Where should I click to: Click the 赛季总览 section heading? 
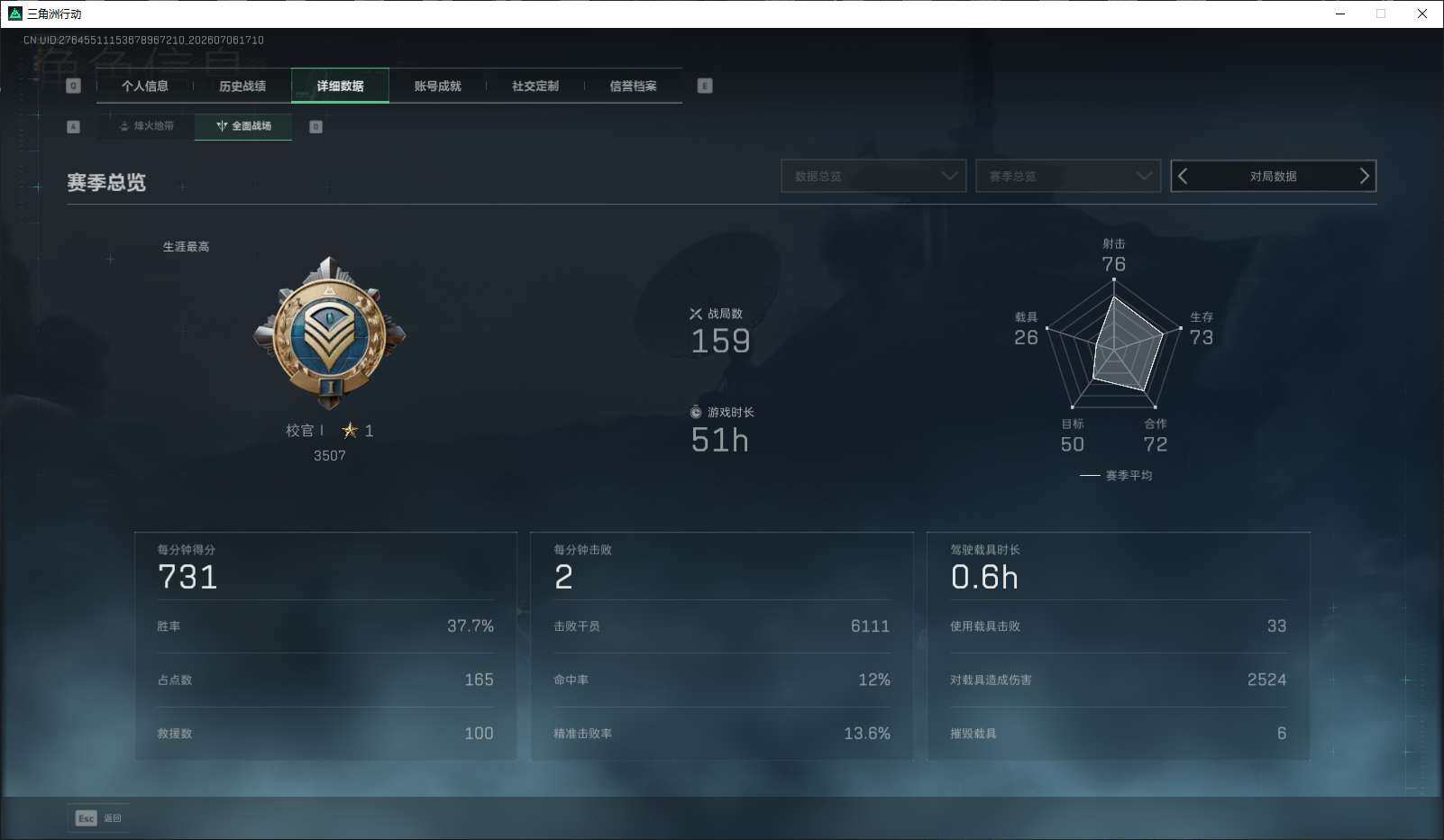(106, 182)
